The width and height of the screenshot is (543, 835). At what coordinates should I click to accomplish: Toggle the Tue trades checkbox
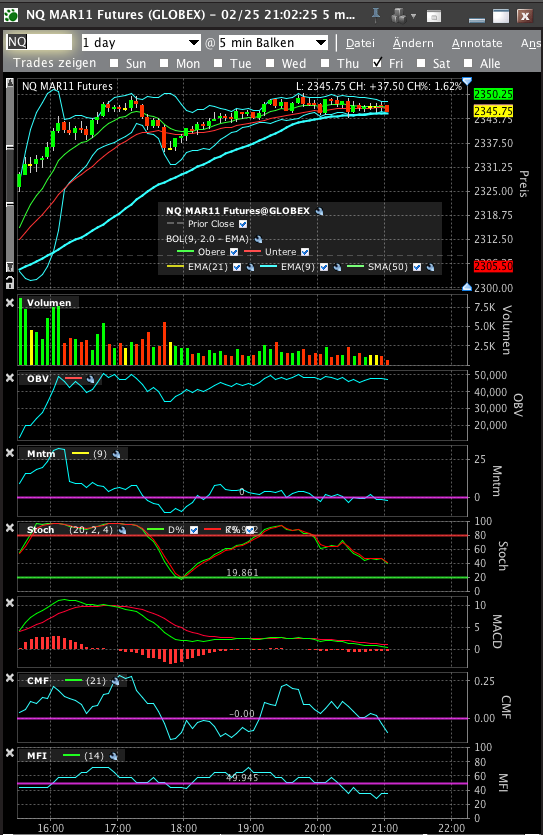pos(218,63)
